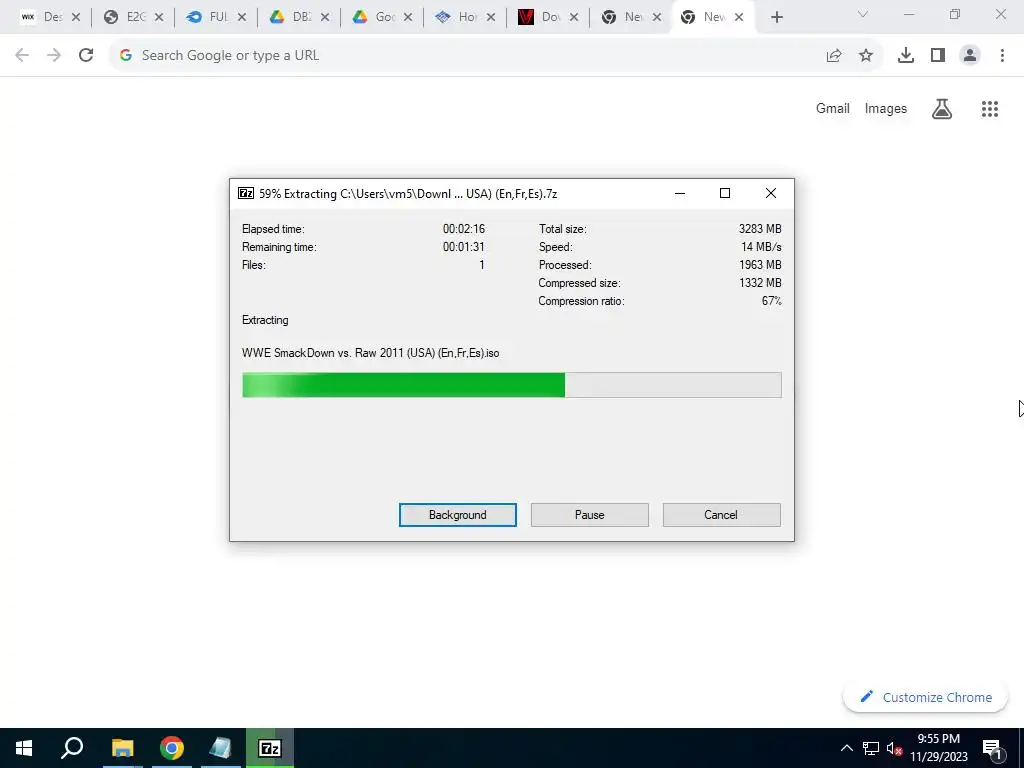
Task: Close the FUL tab
Action: tap(242, 17)
